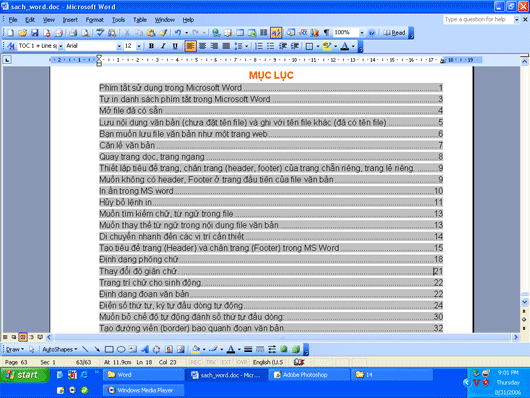Open the Arial font name dropdown

[x=119, y=46]
